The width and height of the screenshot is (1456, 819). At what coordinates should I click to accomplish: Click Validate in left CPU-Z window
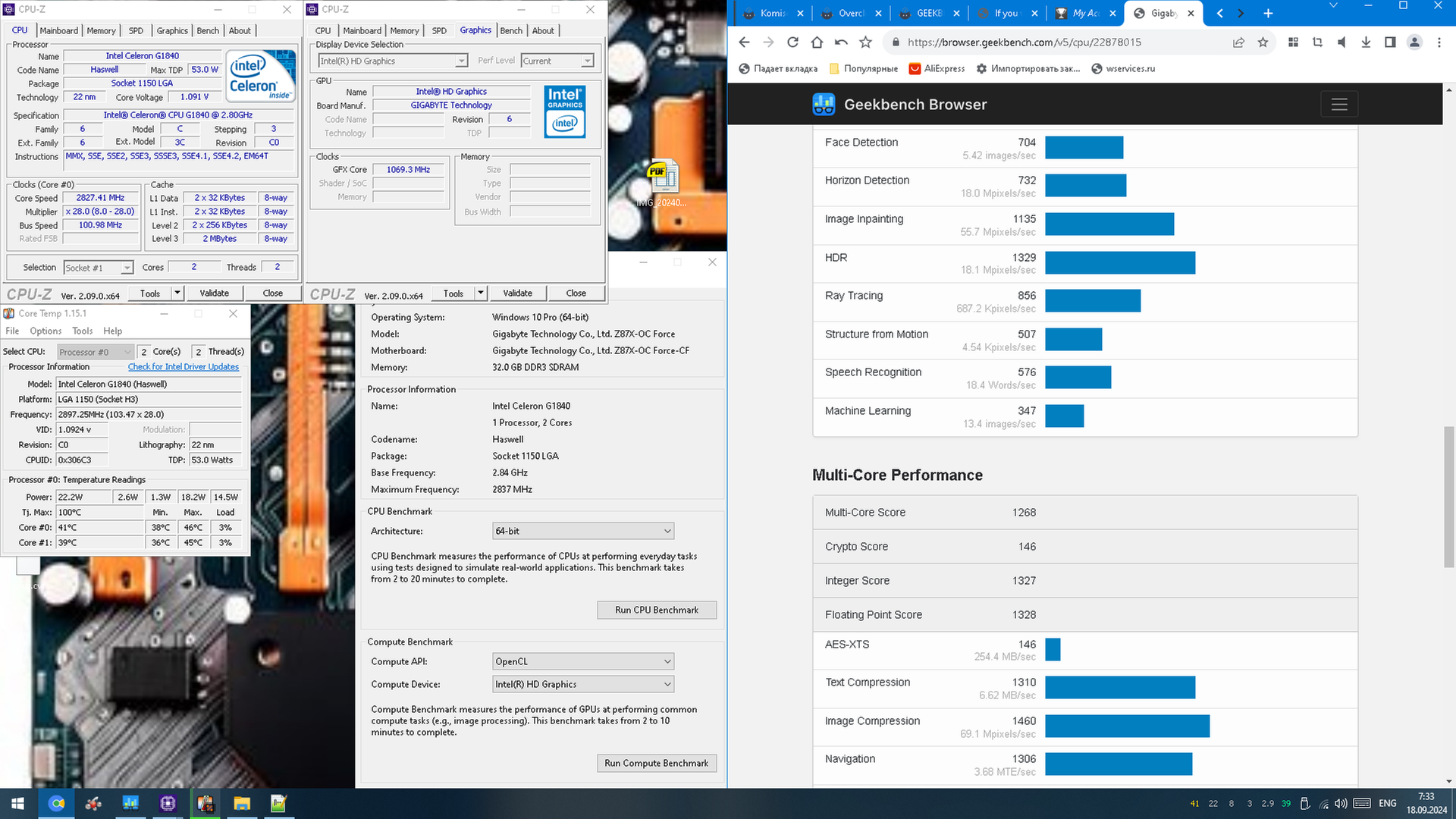coord(214,293)
